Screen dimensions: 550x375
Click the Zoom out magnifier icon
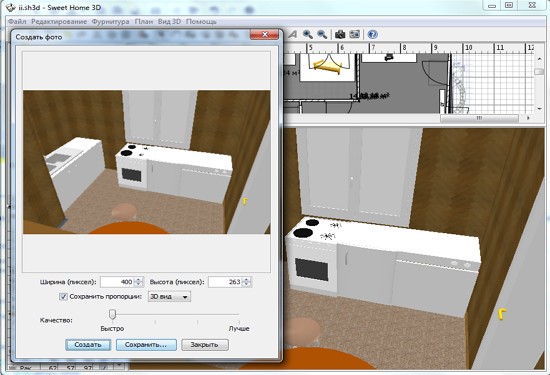point(322,34)
